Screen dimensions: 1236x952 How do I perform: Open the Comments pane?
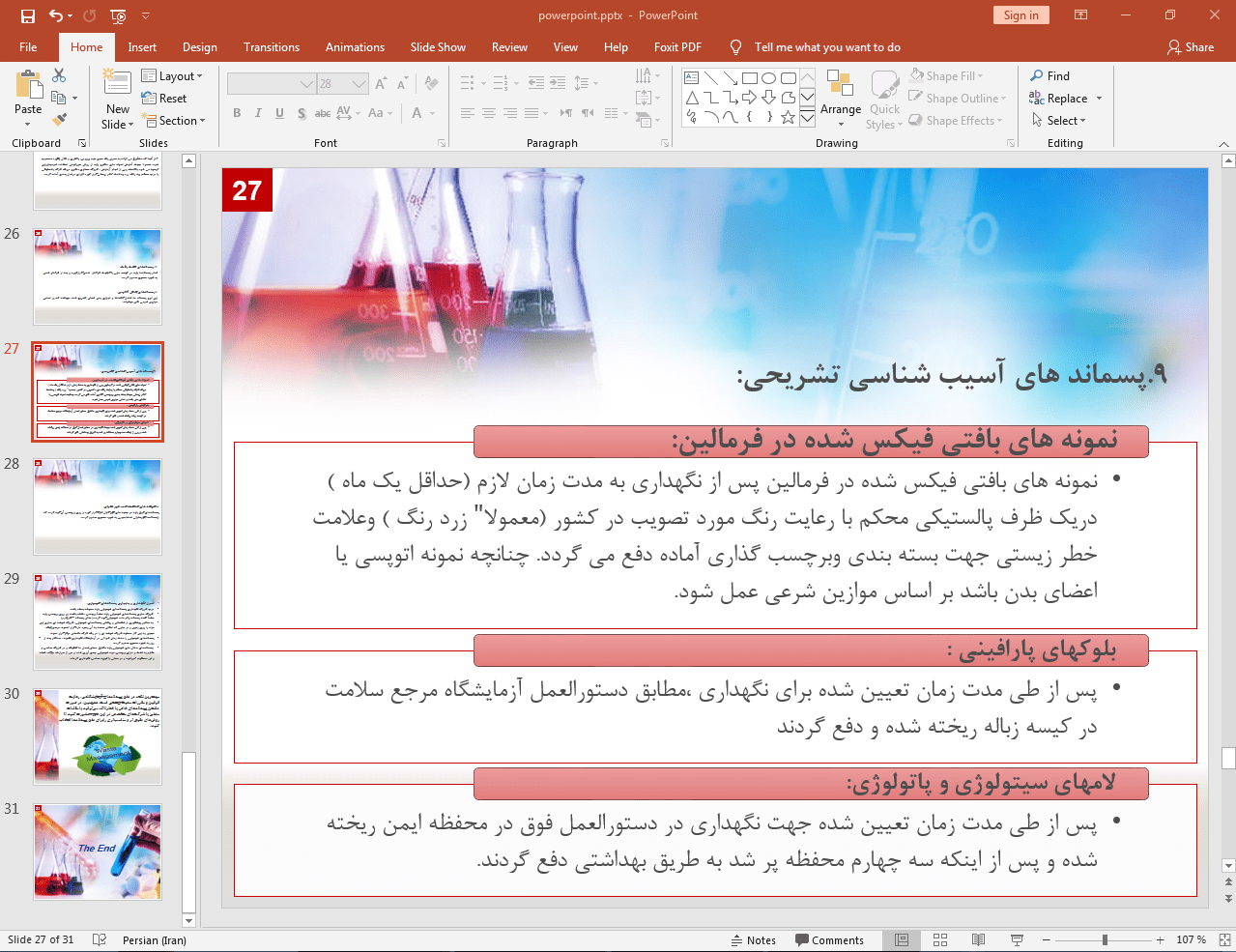click(x=830, y=940)
